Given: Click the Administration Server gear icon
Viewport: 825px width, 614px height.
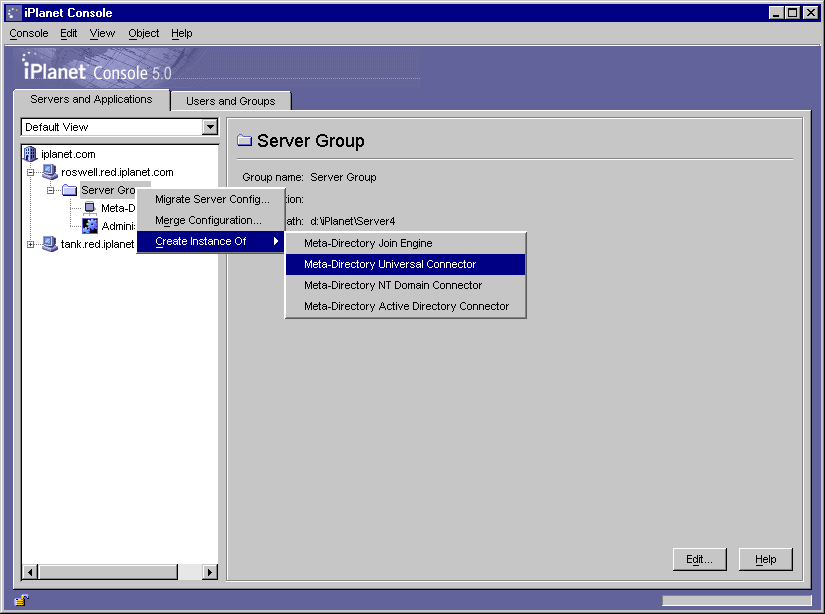Looking at the screenshot, I should 90,226.
